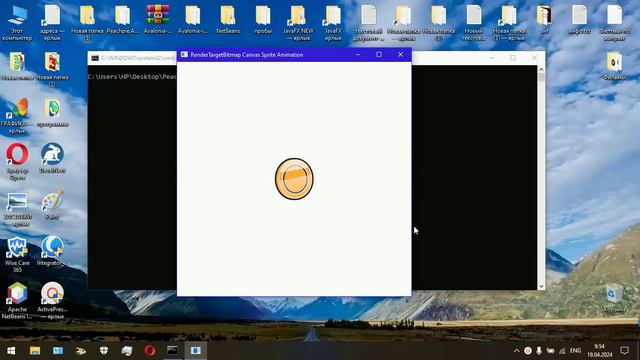
Task: Open the taskbar clock and date
Action: [600, 351]
